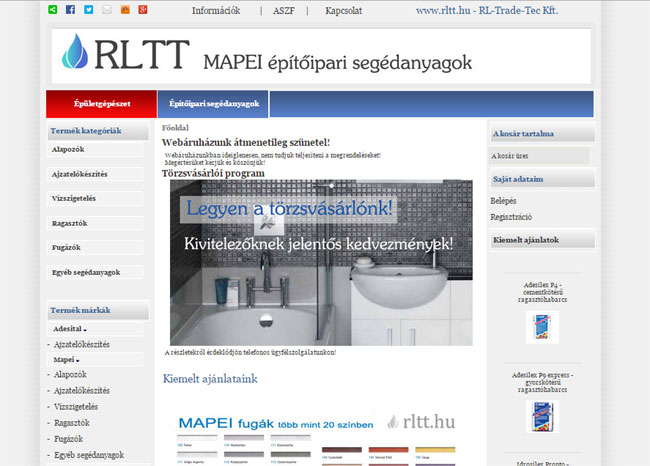This screenshot has height=466, width=650.
Task: Click the Saját adataim panel header
Action: (x=543, y=179)
